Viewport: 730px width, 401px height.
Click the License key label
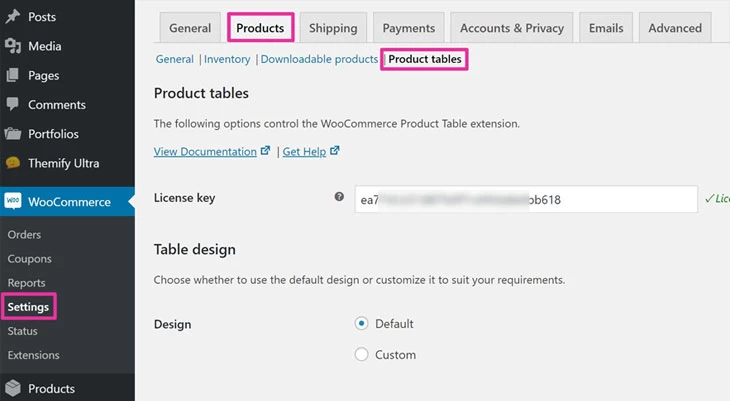point(184,197)
